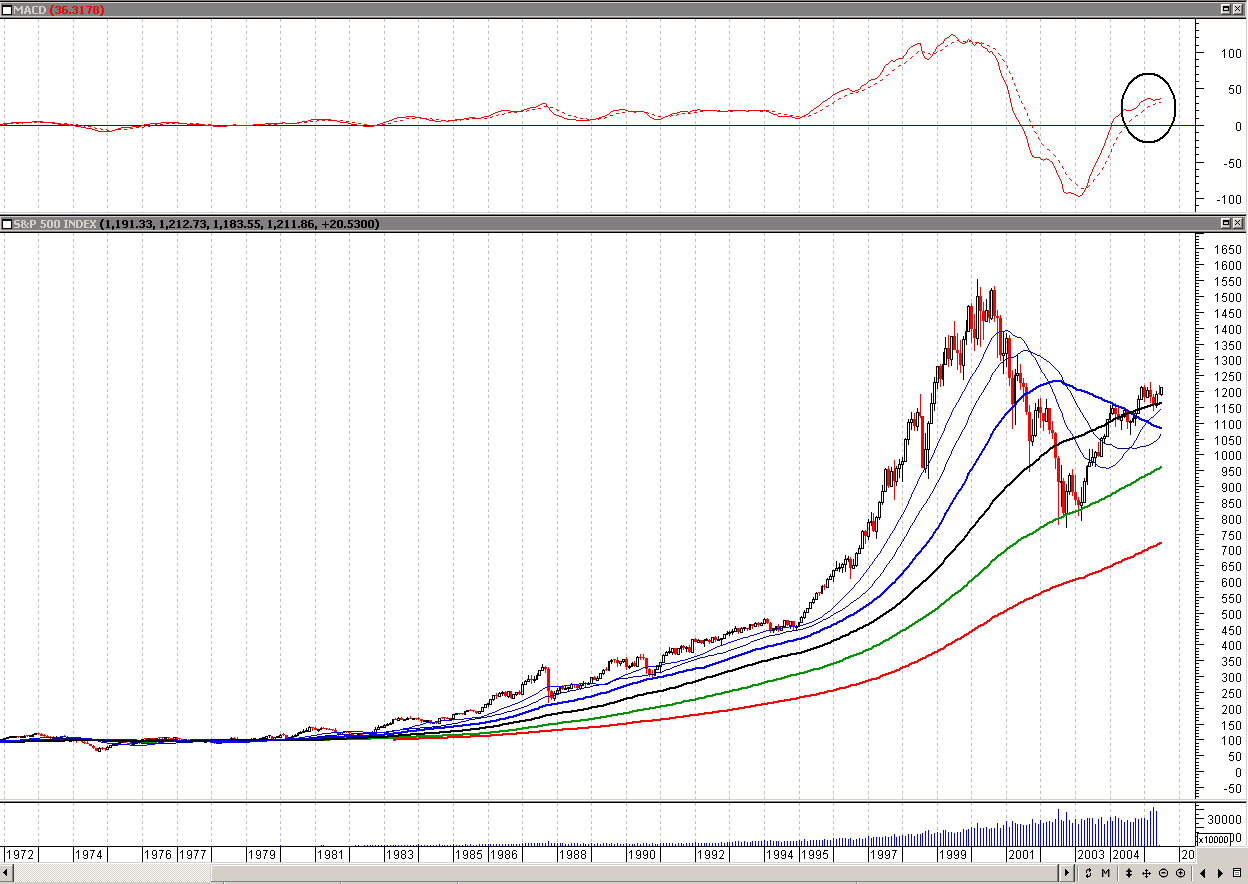
Task: Open the quote sheet icon at far right
Action: [1238, 873]
